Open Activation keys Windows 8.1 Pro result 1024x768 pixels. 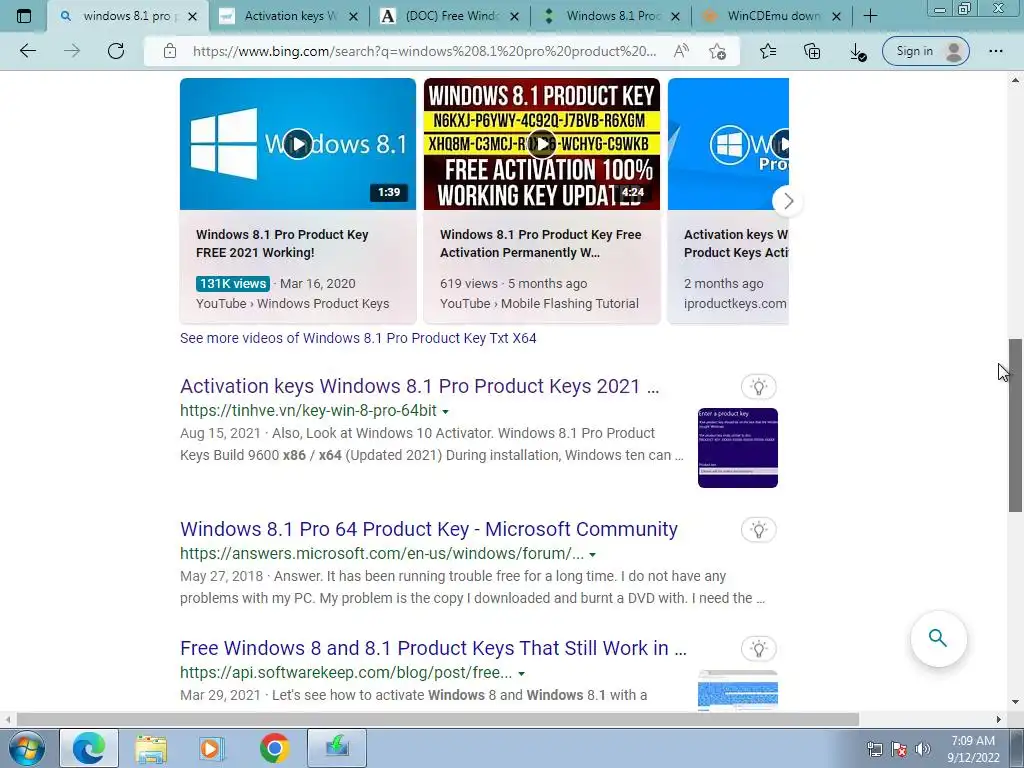click(x=419, y=386)
